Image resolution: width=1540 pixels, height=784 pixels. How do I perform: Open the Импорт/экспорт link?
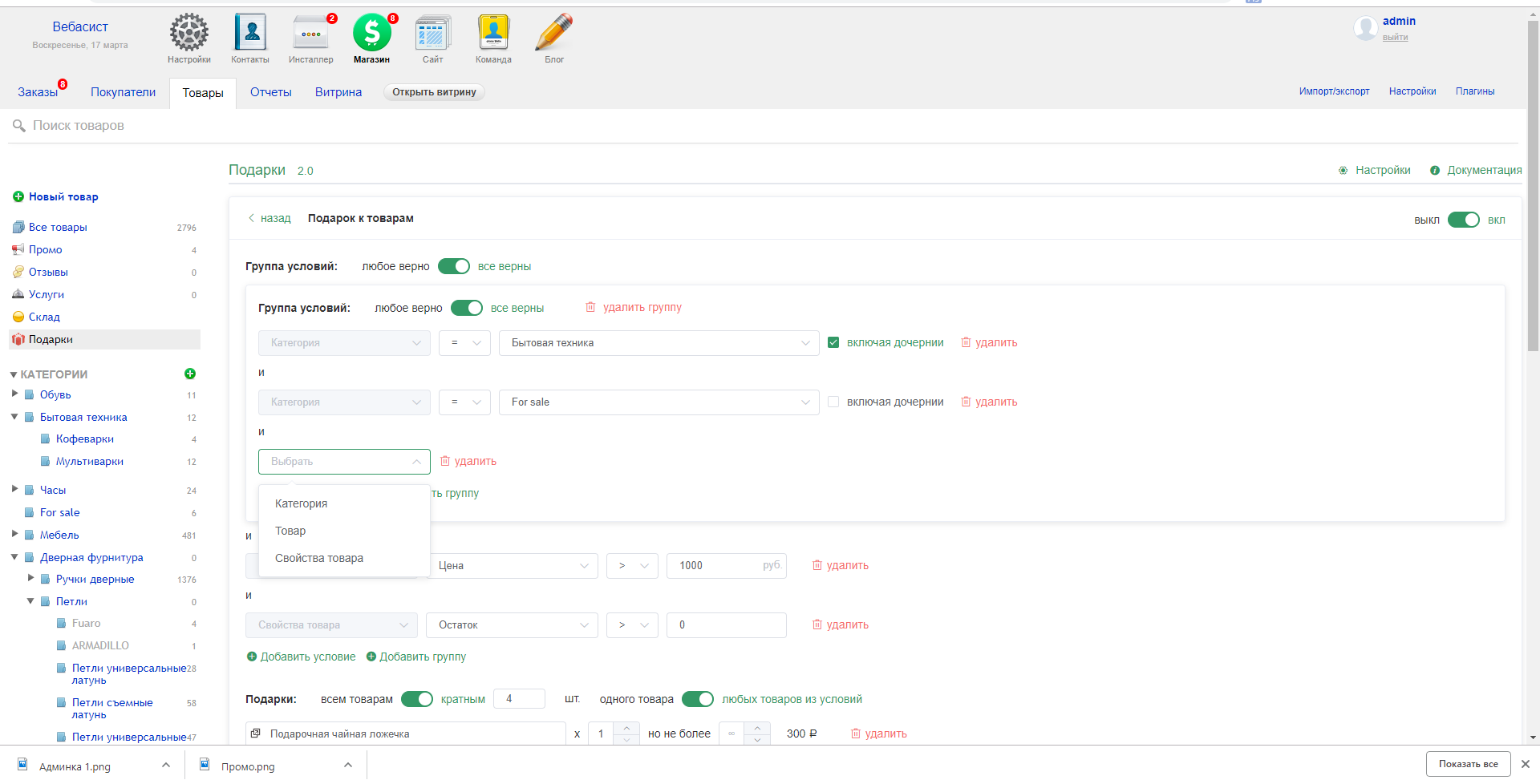[1334, 91]
